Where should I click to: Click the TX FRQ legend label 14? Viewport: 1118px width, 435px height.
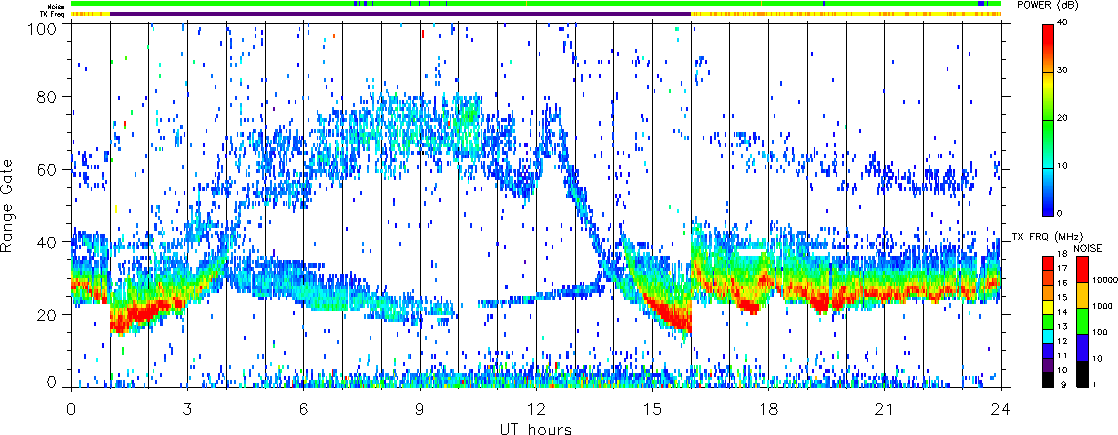(x=1062, y=312)
